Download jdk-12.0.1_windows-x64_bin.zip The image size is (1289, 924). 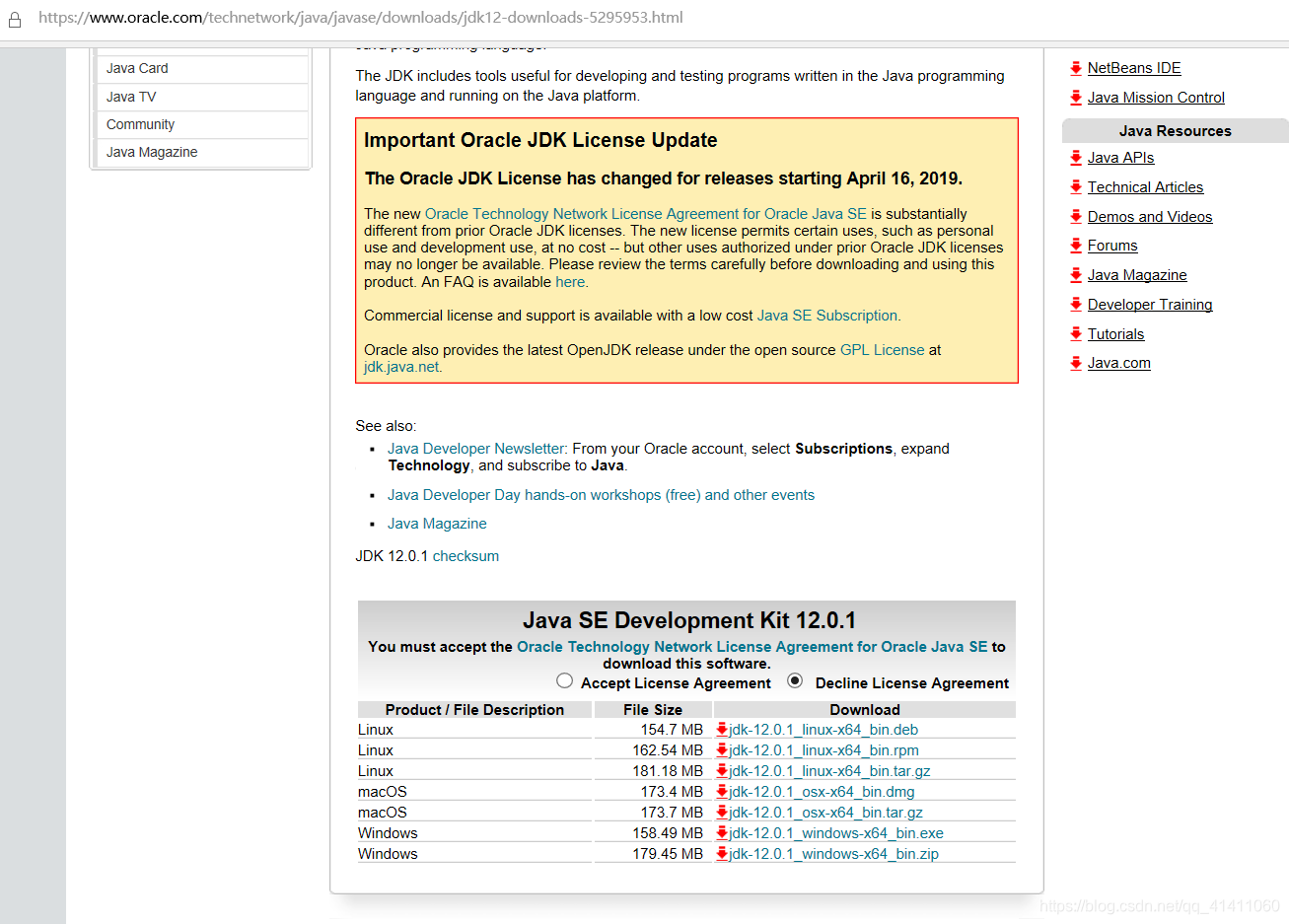pyautogui.click(x=833, y=854)
